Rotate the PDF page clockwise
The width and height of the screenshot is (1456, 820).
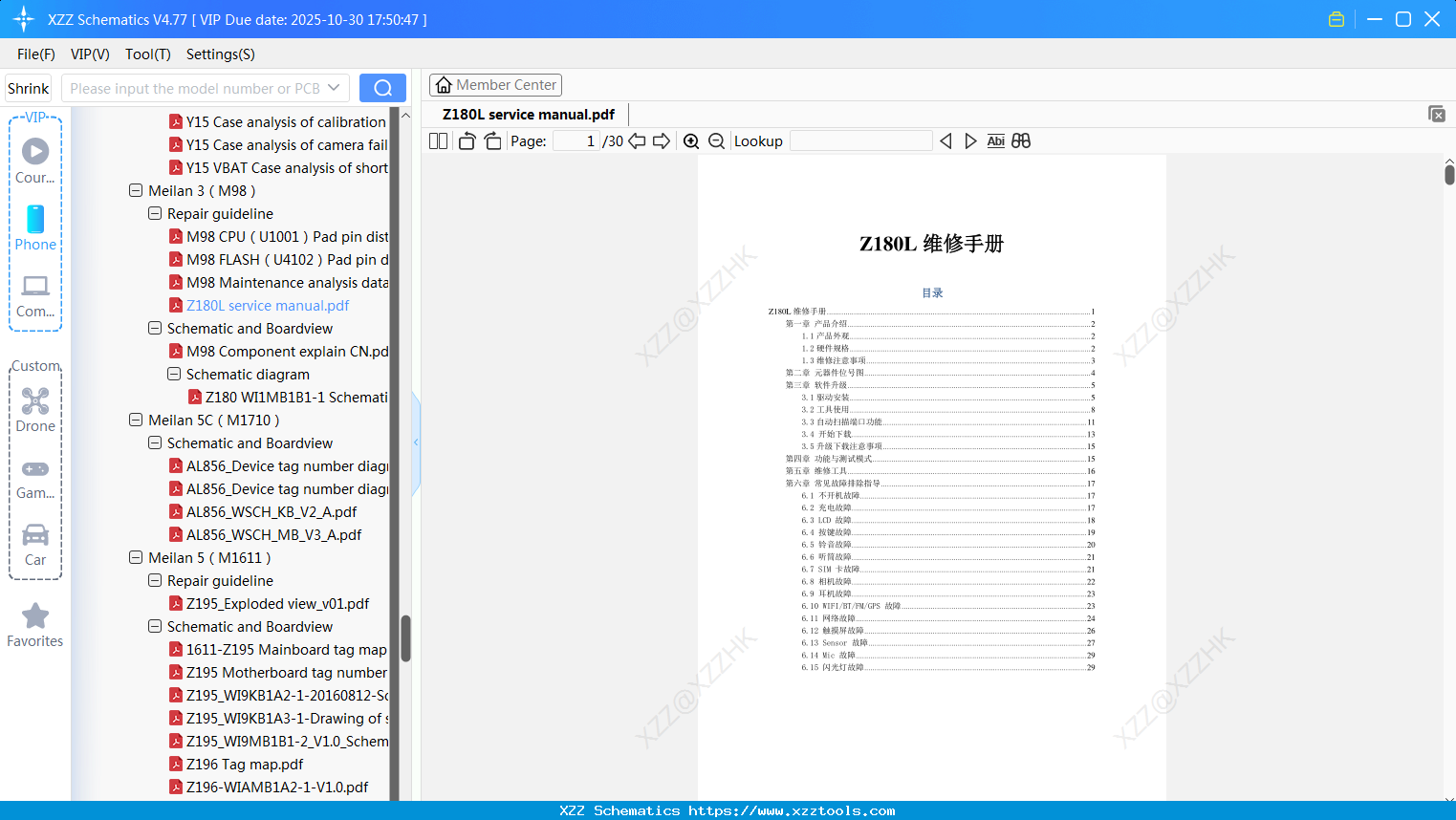(491, 140)
